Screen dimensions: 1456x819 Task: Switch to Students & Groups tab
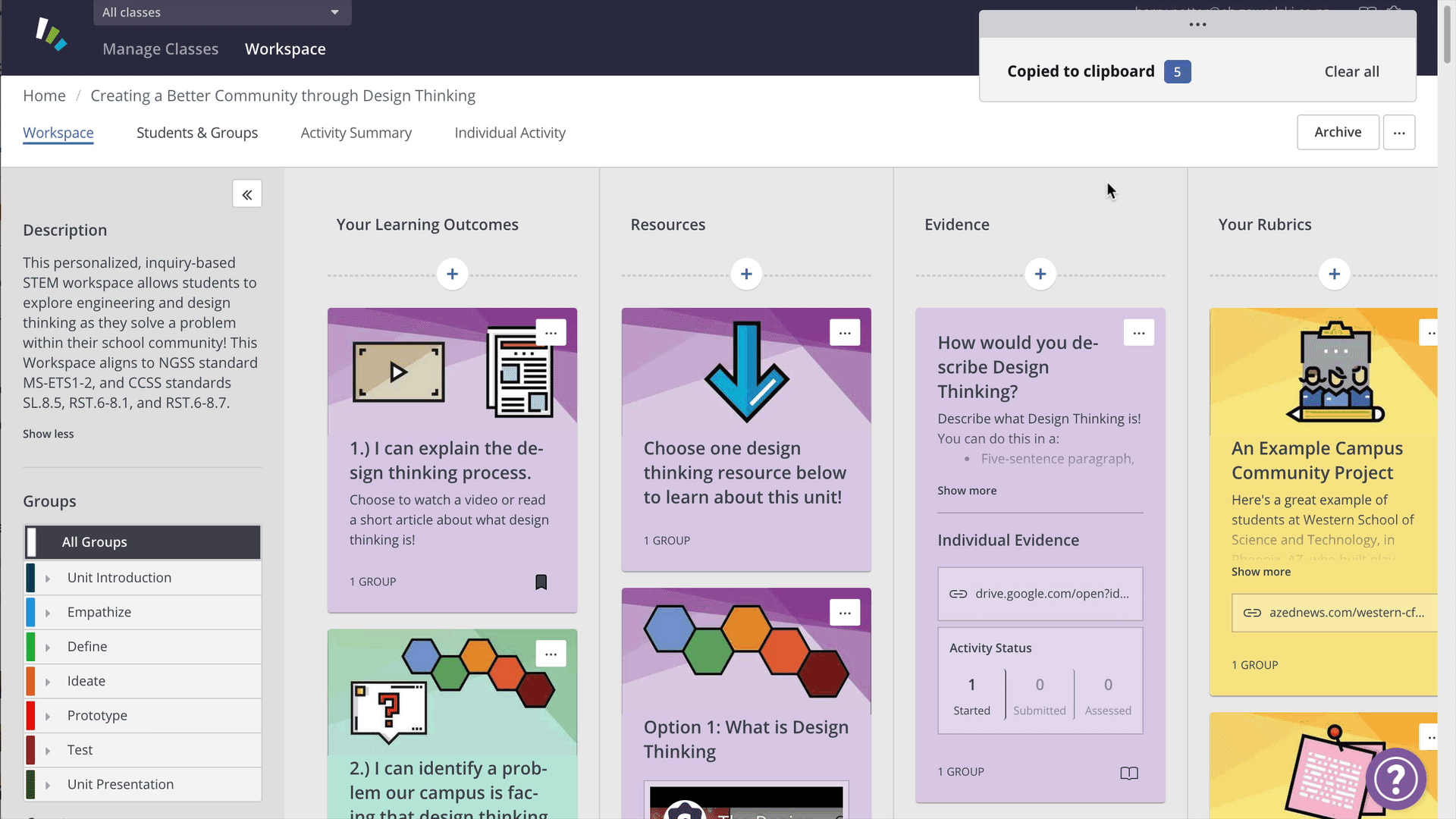(197, 133)
